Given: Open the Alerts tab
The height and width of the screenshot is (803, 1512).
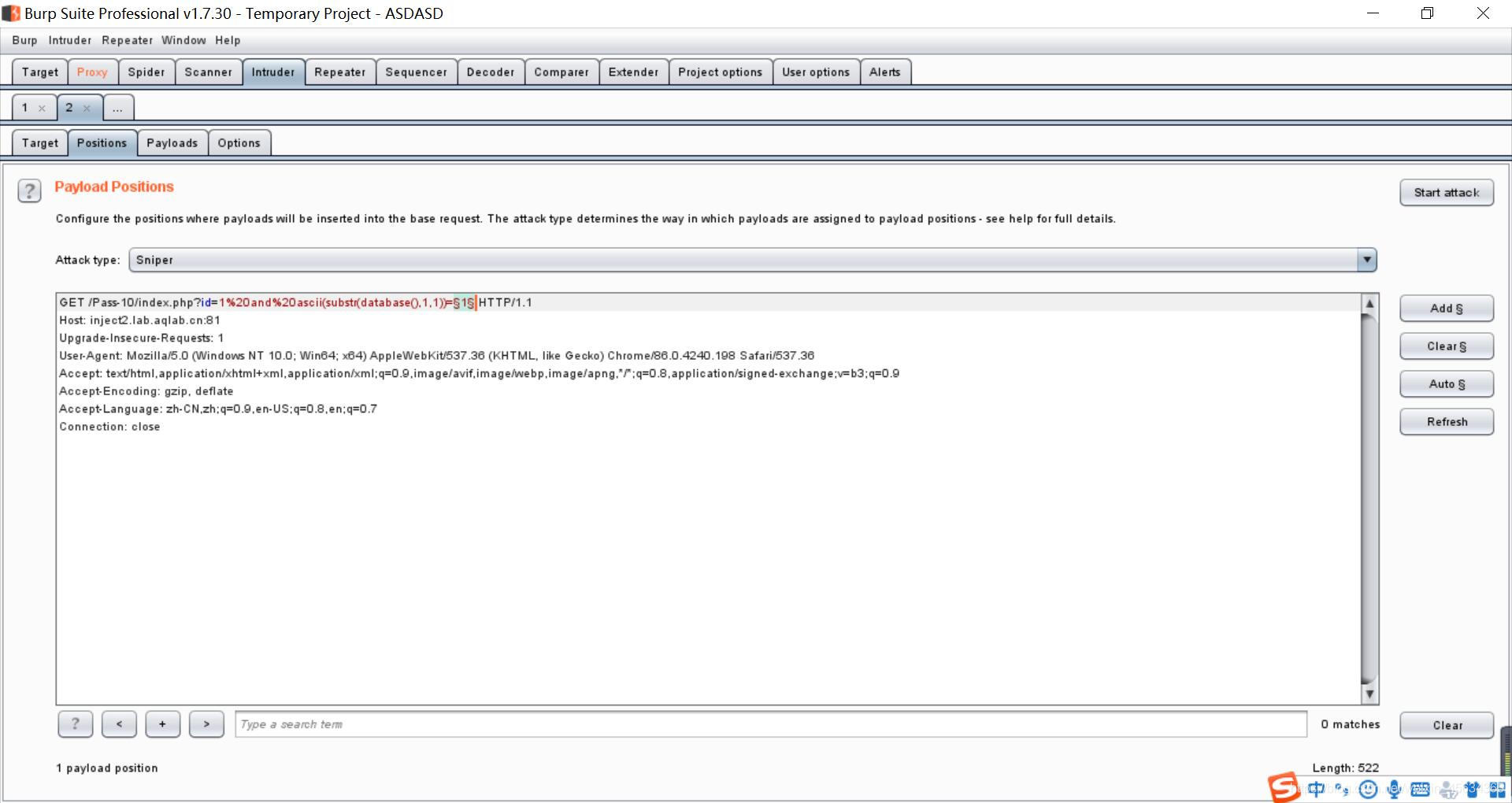Looking at the screenshot, I should pos(885,72).
